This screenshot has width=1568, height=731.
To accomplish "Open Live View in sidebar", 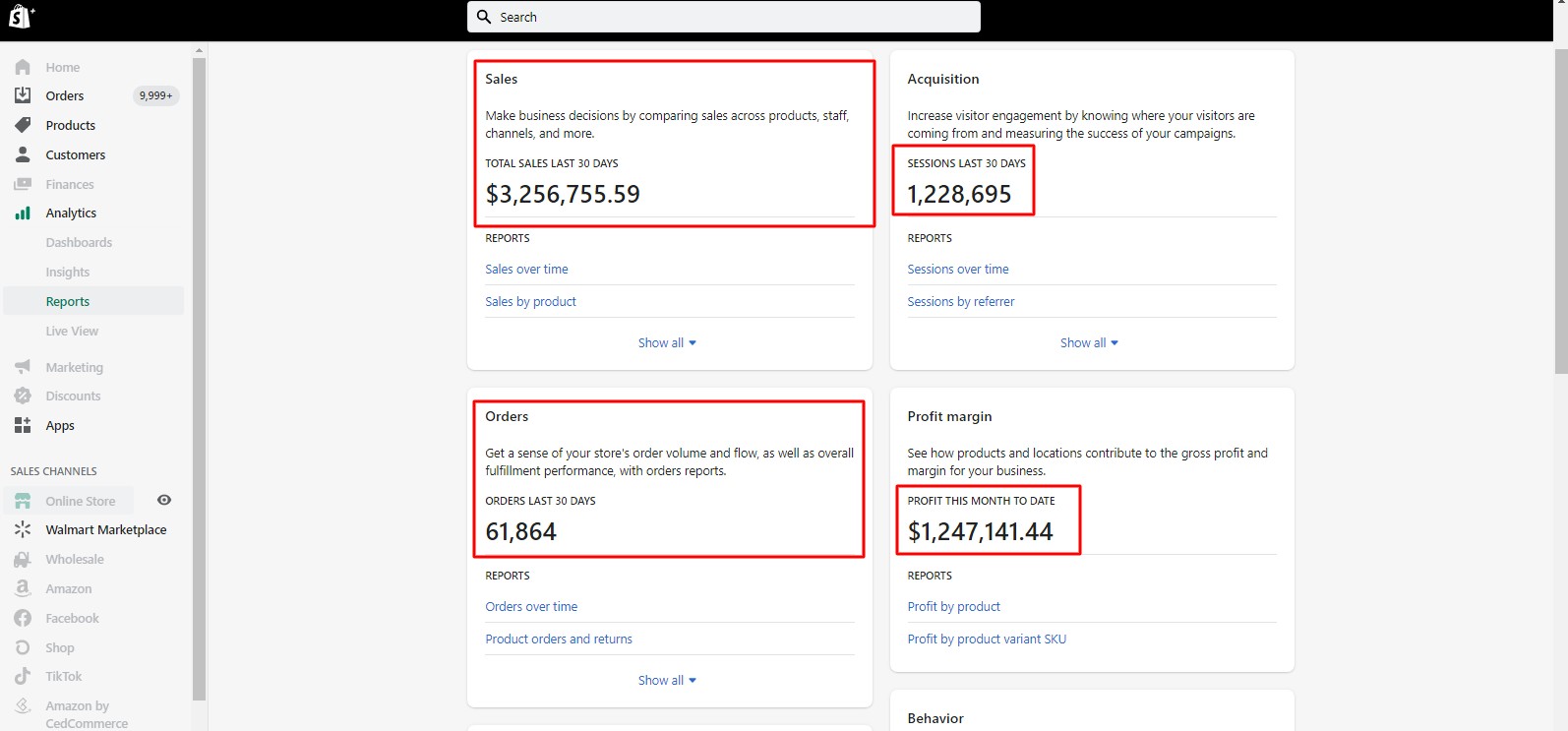I will [x=72, y=331].
